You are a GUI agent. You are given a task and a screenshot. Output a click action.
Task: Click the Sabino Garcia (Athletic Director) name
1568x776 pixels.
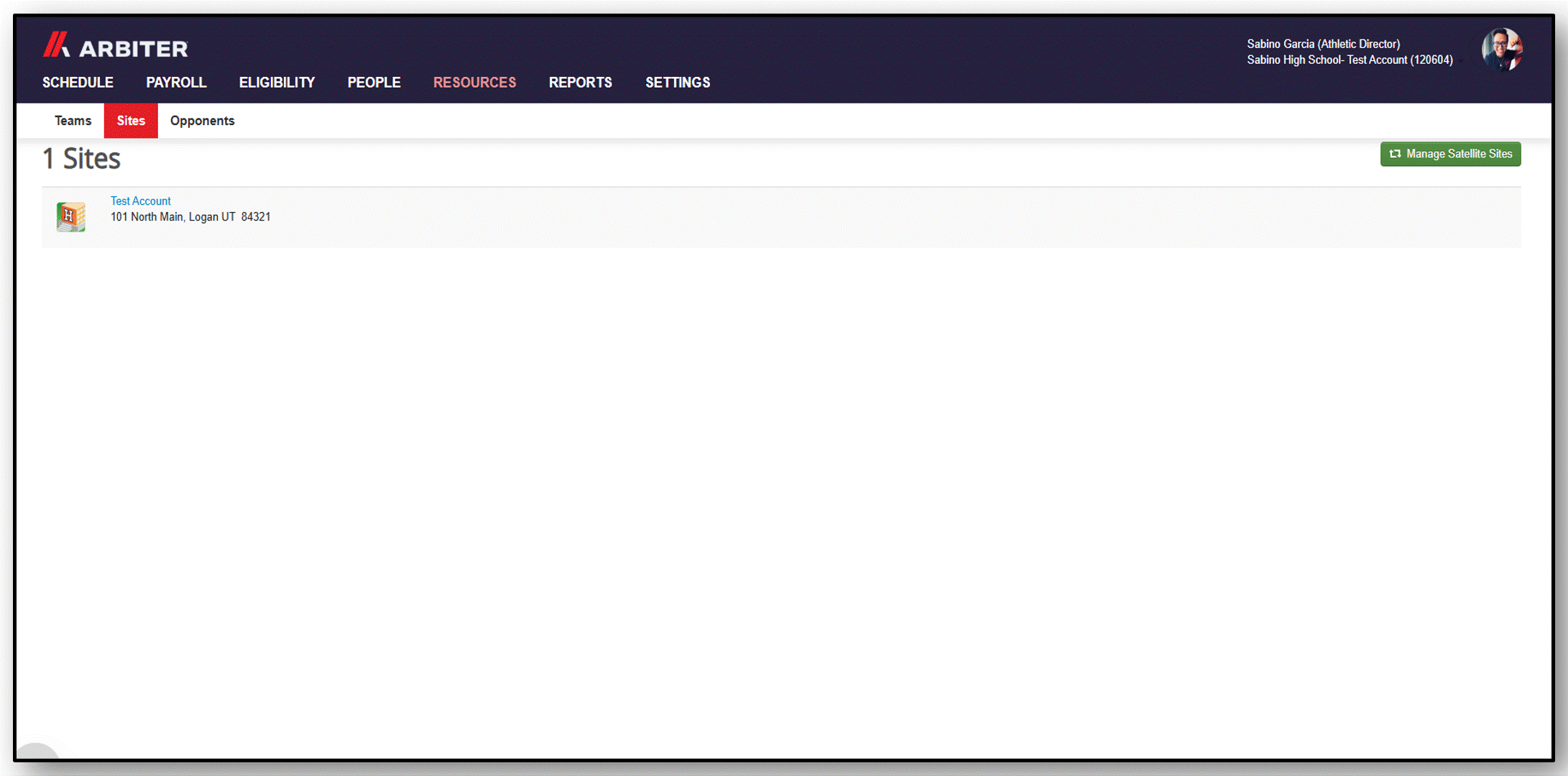[1323, 44]
